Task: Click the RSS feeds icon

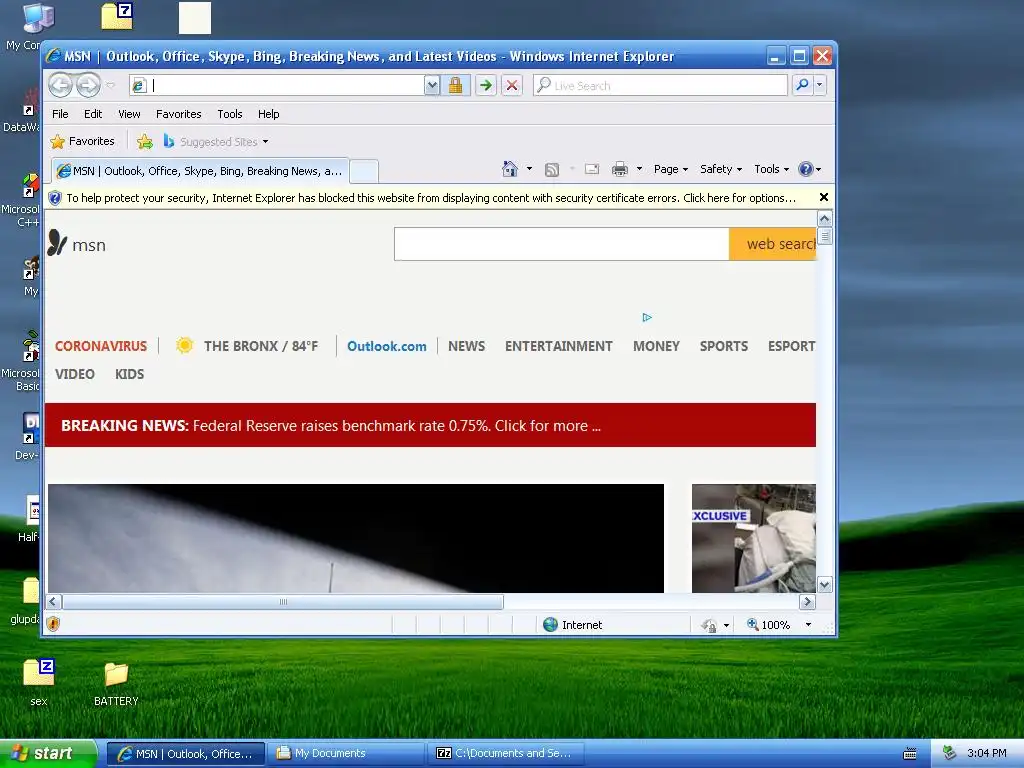Action: point(552,170)
